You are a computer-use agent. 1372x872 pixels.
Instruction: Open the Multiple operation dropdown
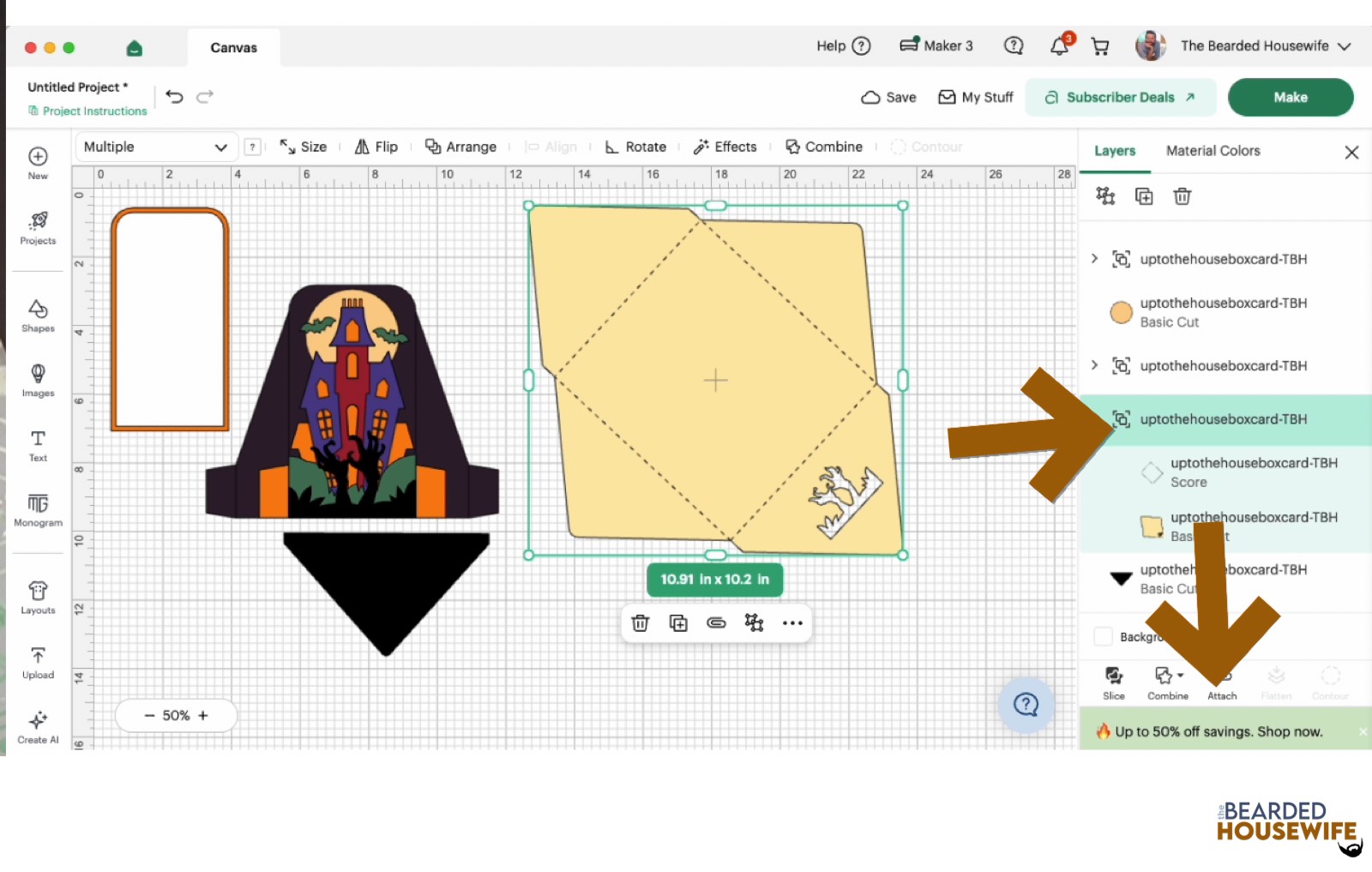point(155,147)
